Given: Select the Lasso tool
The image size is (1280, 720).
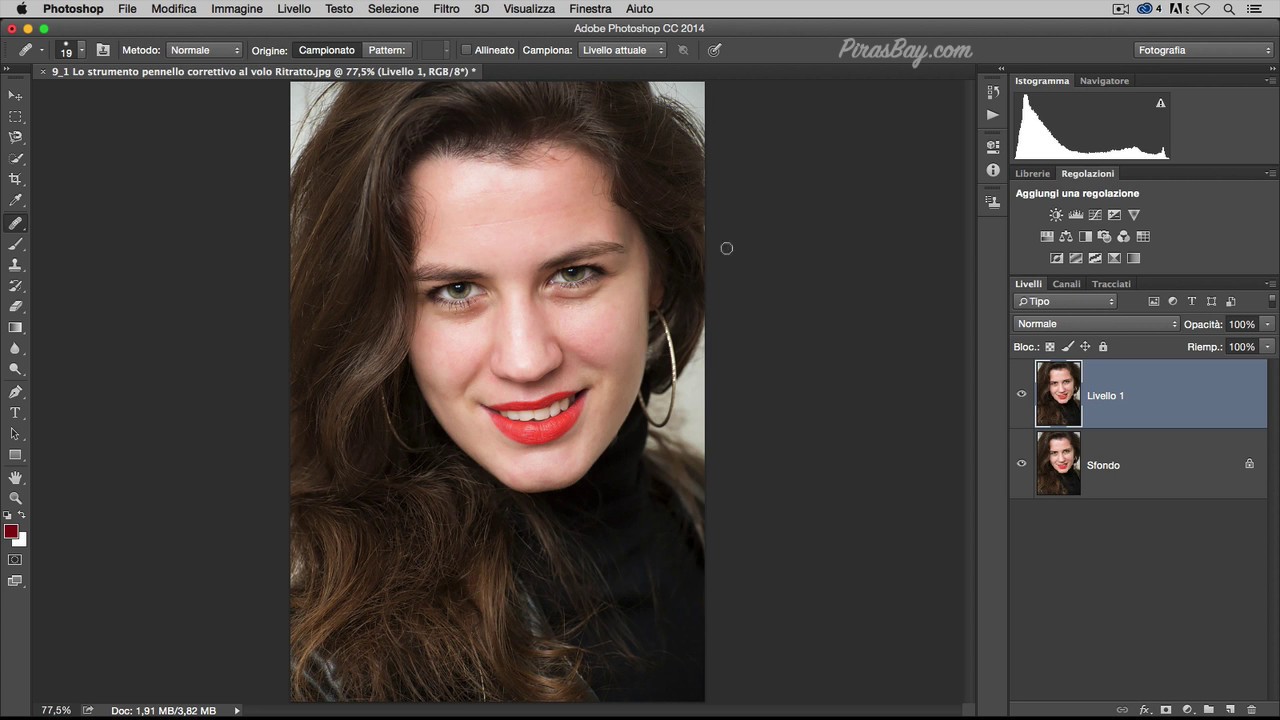Looking at the screenshot, I should coord(15,137).
